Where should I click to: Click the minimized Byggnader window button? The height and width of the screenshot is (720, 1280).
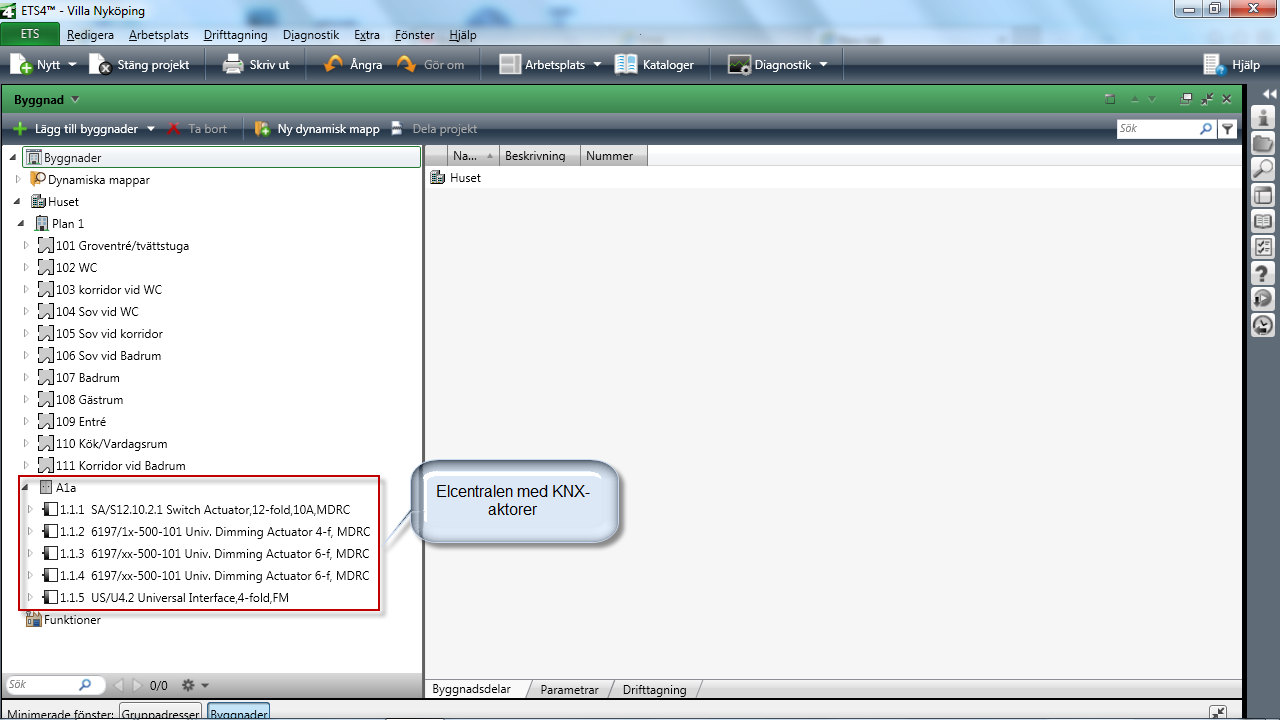point(238,712)
